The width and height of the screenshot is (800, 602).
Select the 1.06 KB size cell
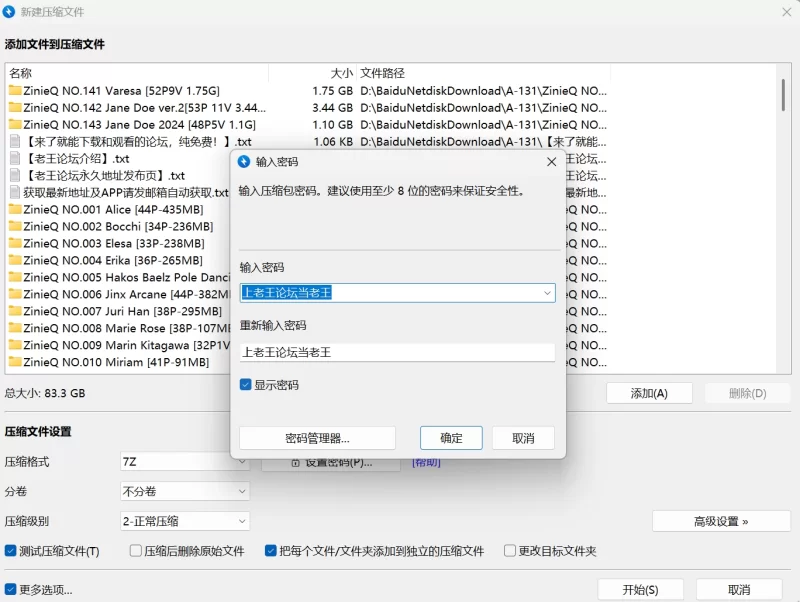coord(333,141)
